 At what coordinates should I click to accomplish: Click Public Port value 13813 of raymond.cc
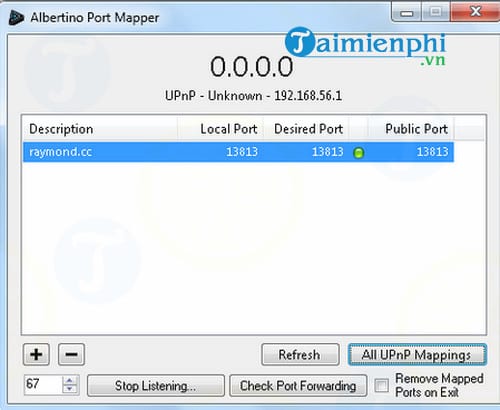click(x=432, y=152)
